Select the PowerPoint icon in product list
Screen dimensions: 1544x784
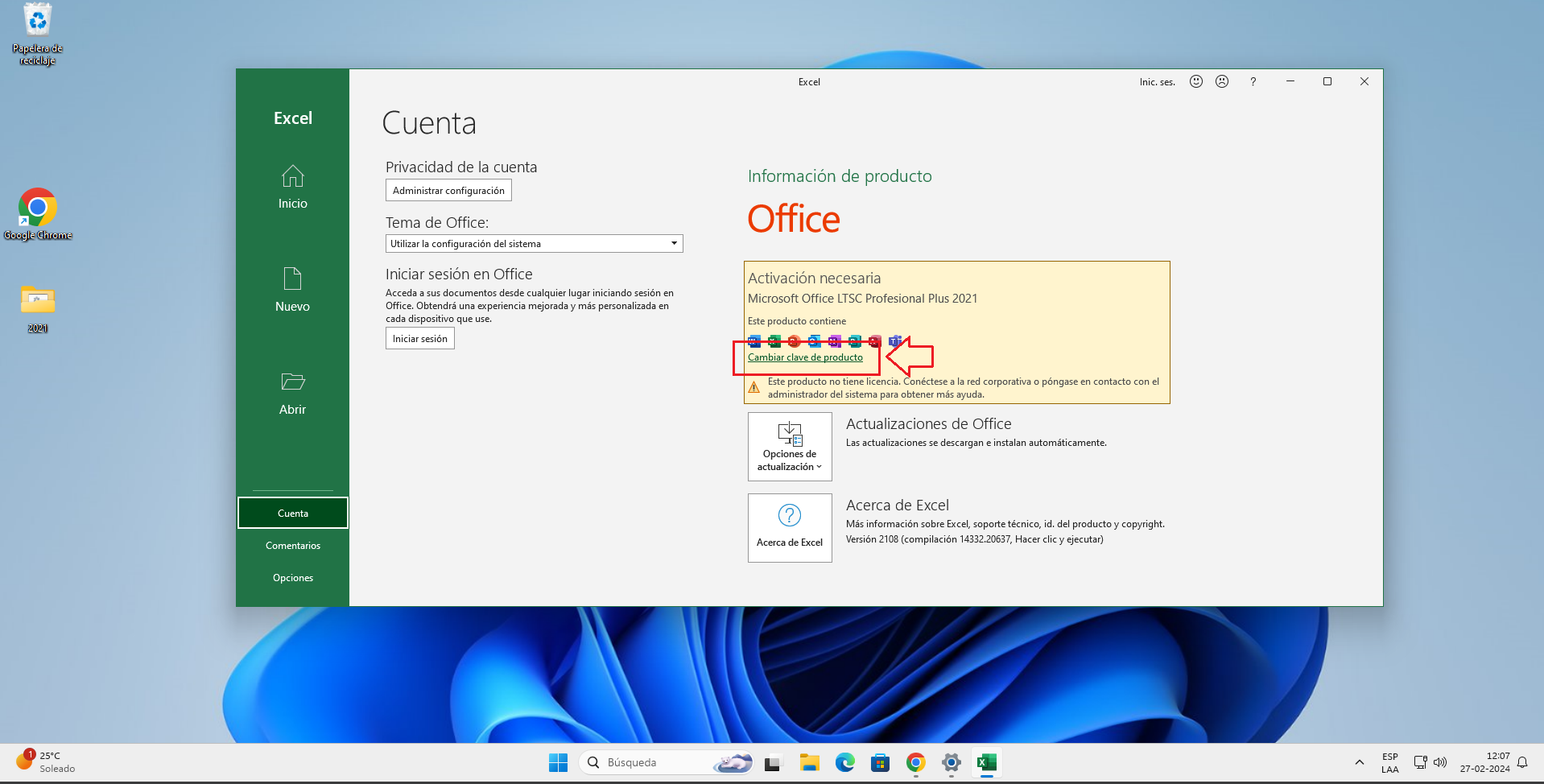point(794,341)
